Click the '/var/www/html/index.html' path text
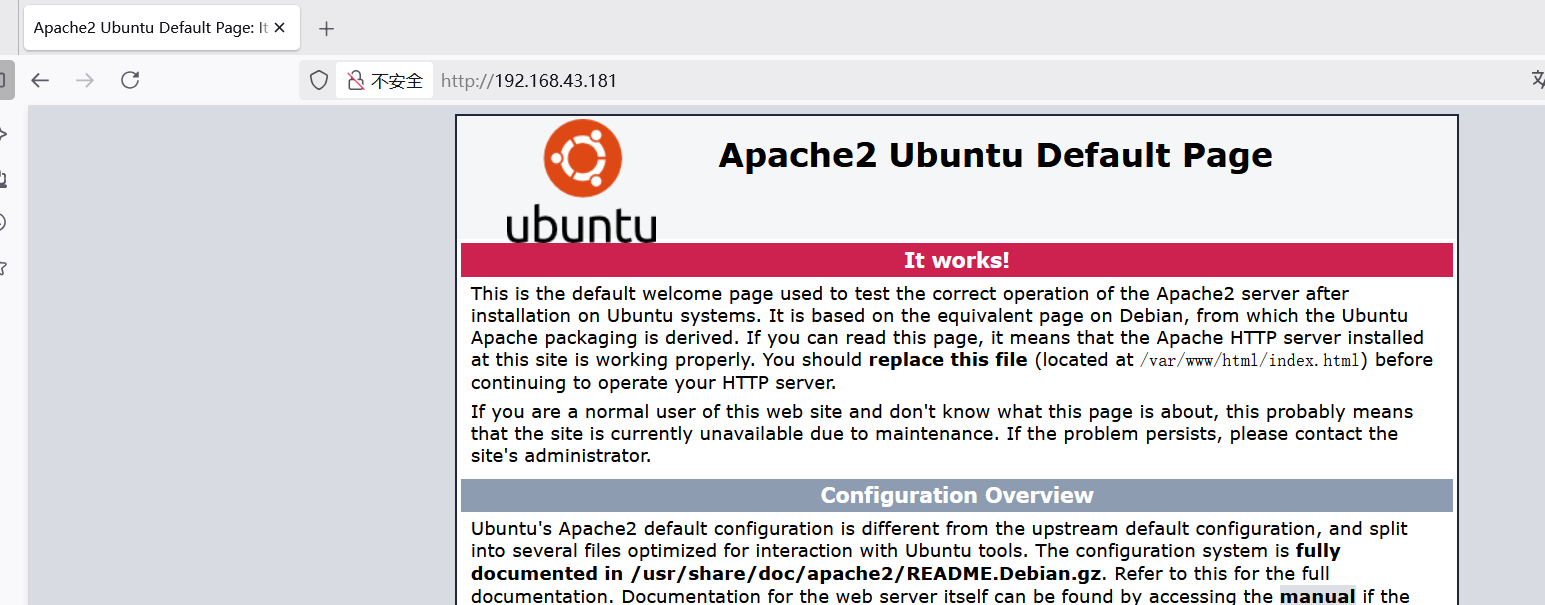 pos(1250,360)
